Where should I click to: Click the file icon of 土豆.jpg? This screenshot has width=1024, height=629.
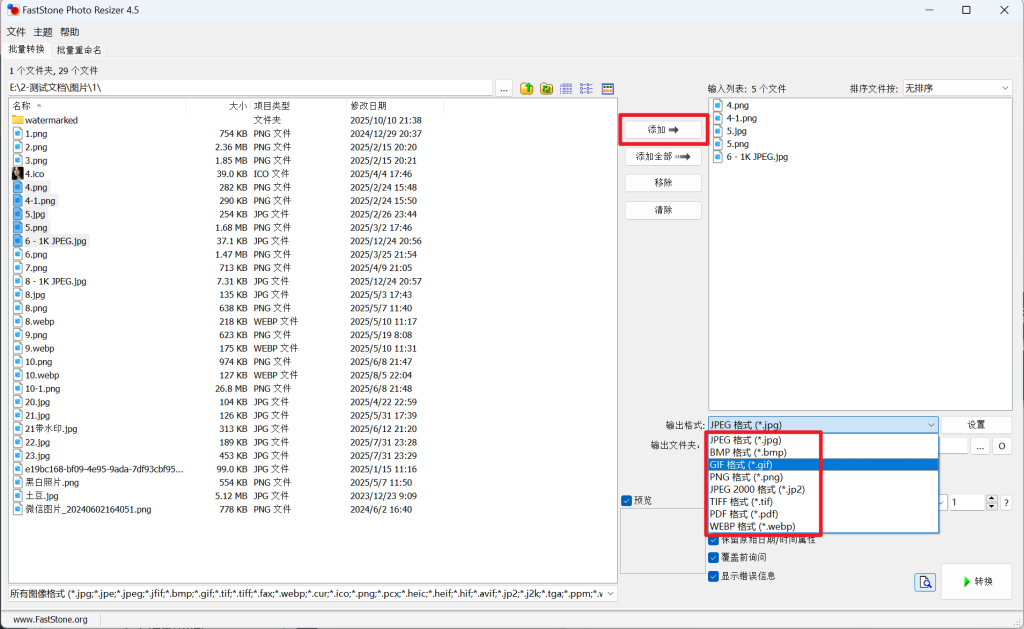click(18, 496)
